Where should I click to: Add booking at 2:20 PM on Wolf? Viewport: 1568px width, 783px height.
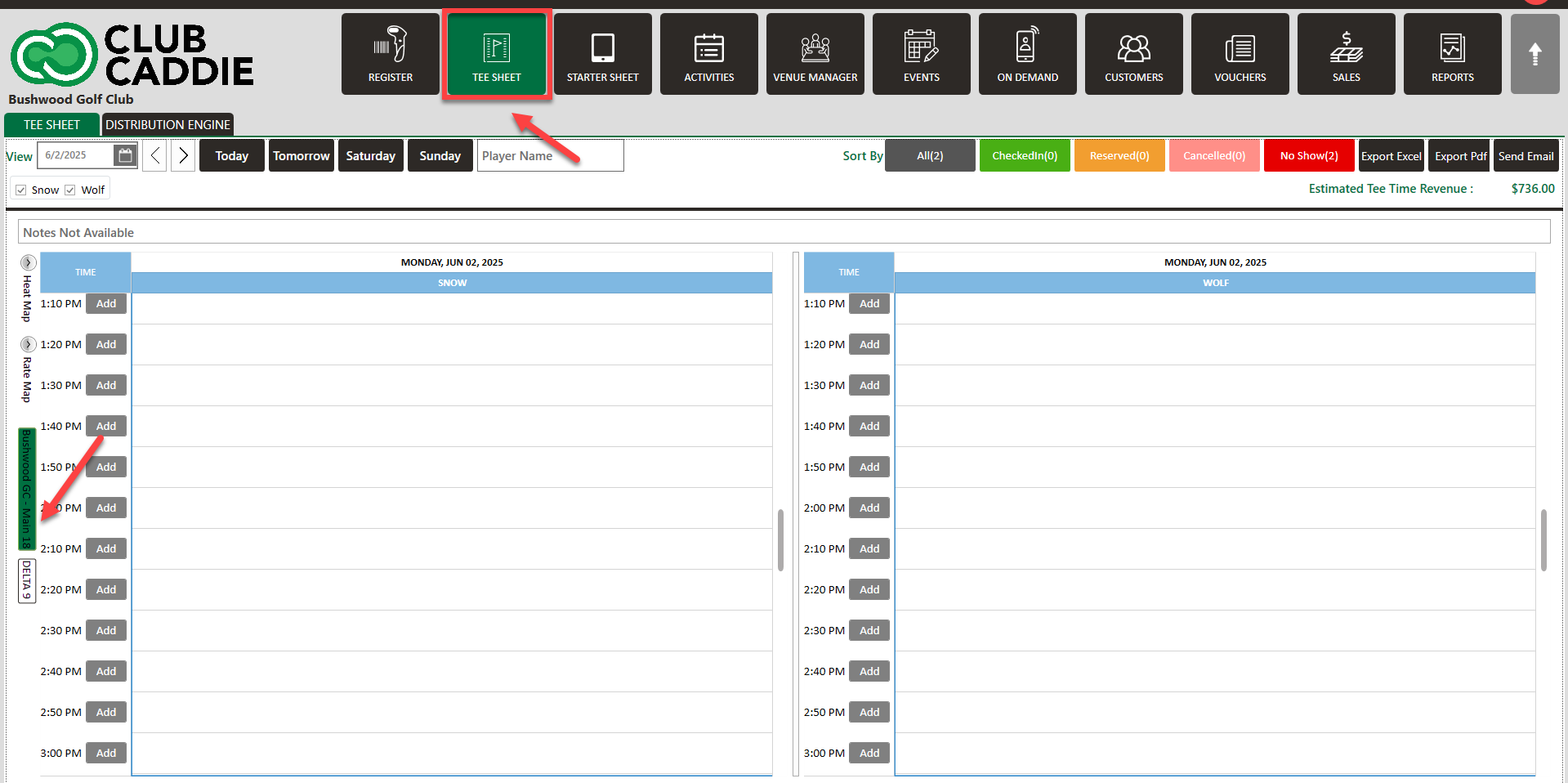click(869, 589)
